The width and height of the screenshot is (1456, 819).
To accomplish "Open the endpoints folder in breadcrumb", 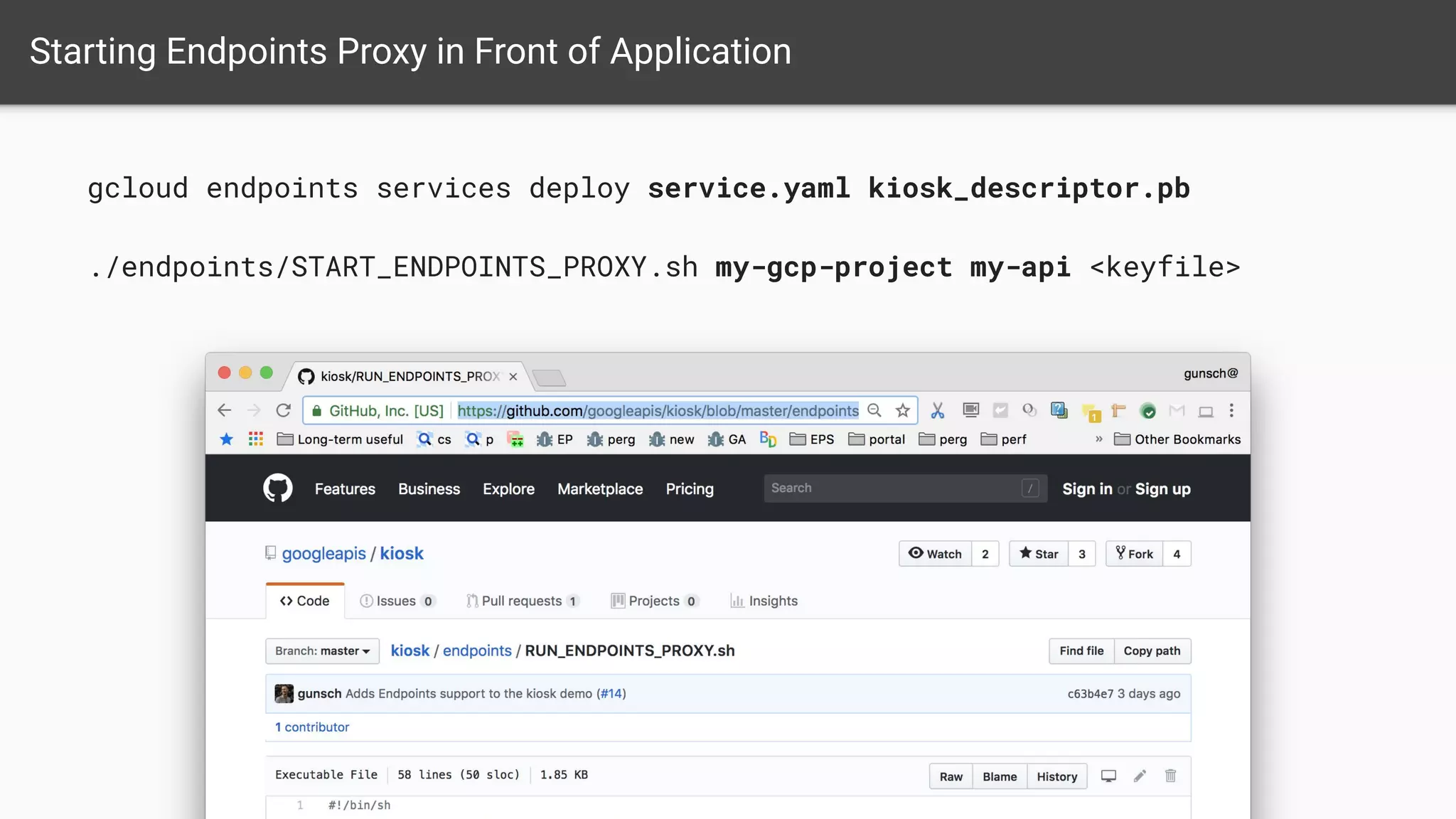I will click(x=477, y=651).
